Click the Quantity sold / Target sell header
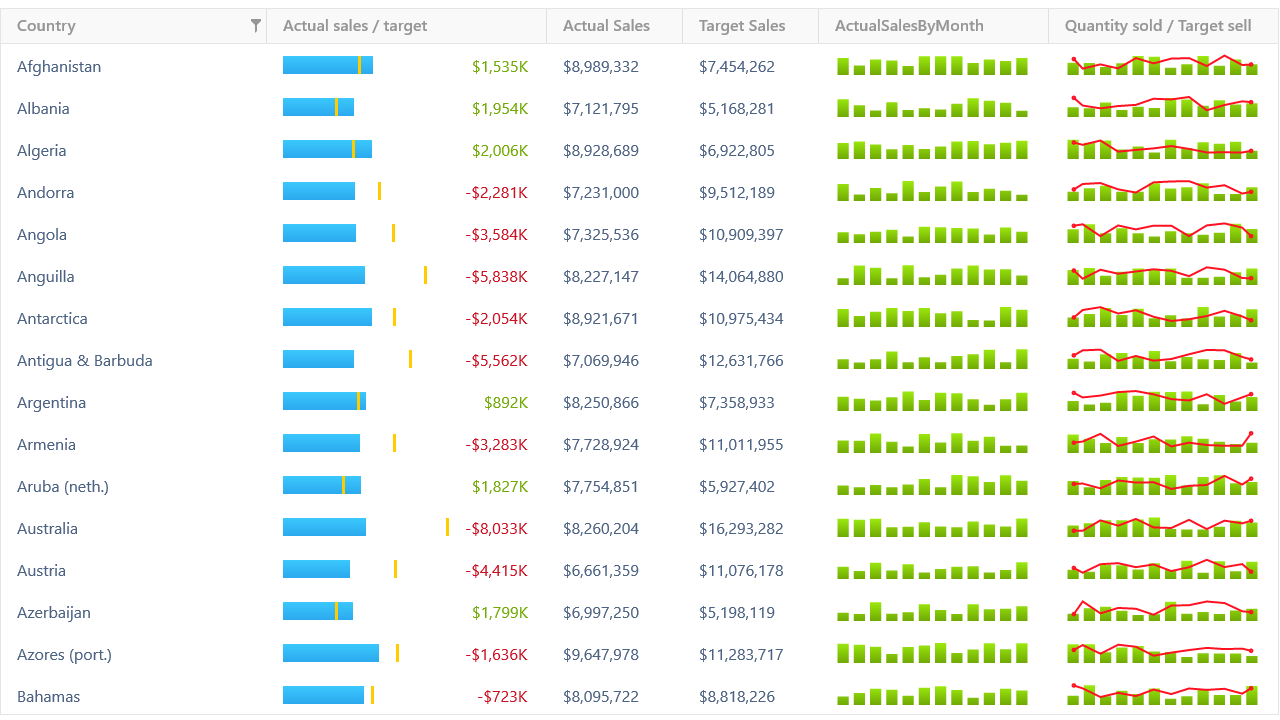 1157,26
